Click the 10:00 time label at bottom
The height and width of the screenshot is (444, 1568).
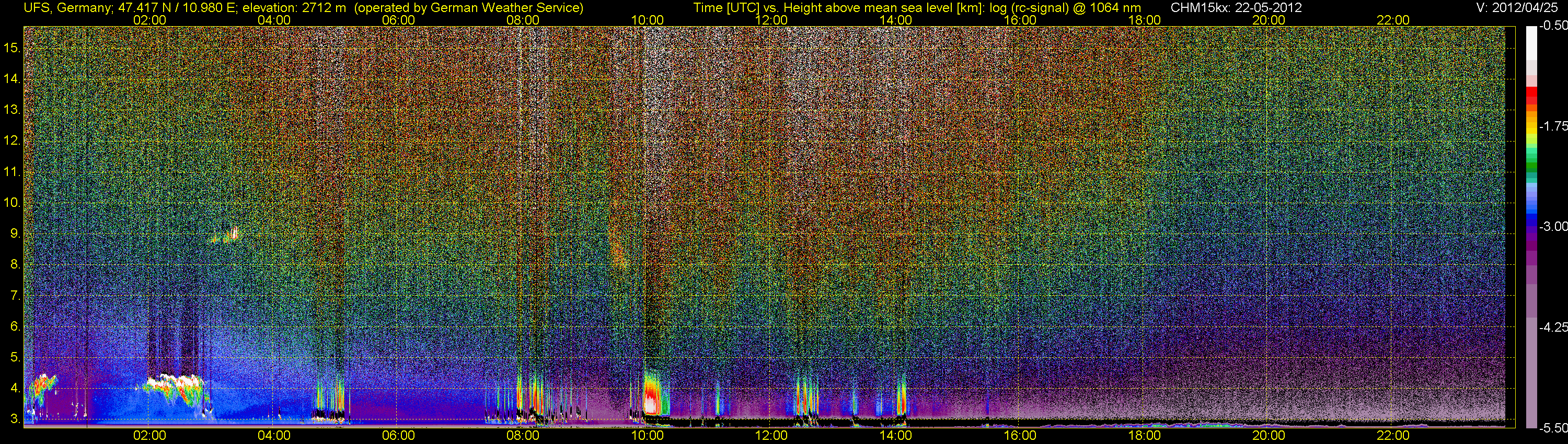tap(647, 436)
